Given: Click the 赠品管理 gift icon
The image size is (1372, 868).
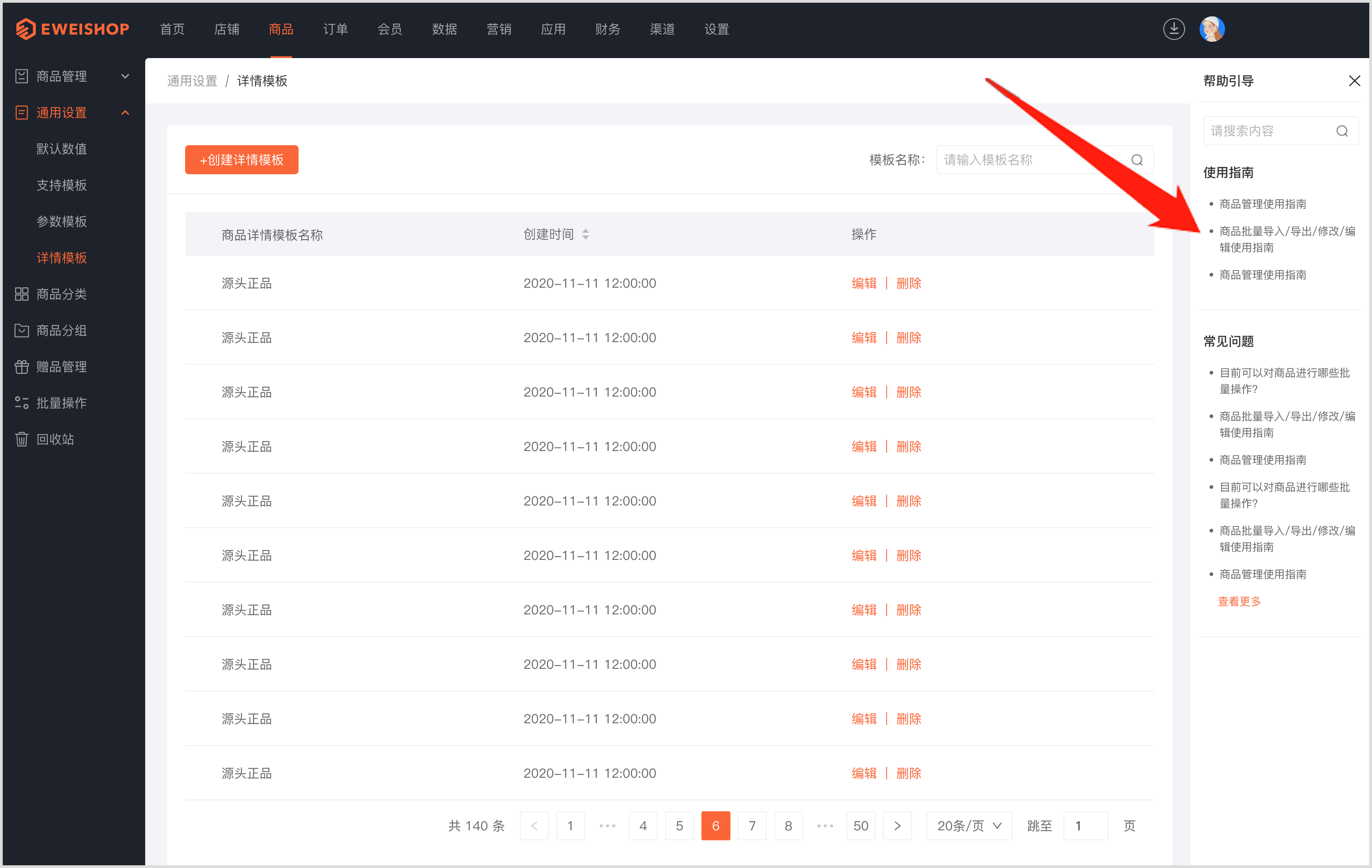Looking at the screenshot, I should coord(22,367).
